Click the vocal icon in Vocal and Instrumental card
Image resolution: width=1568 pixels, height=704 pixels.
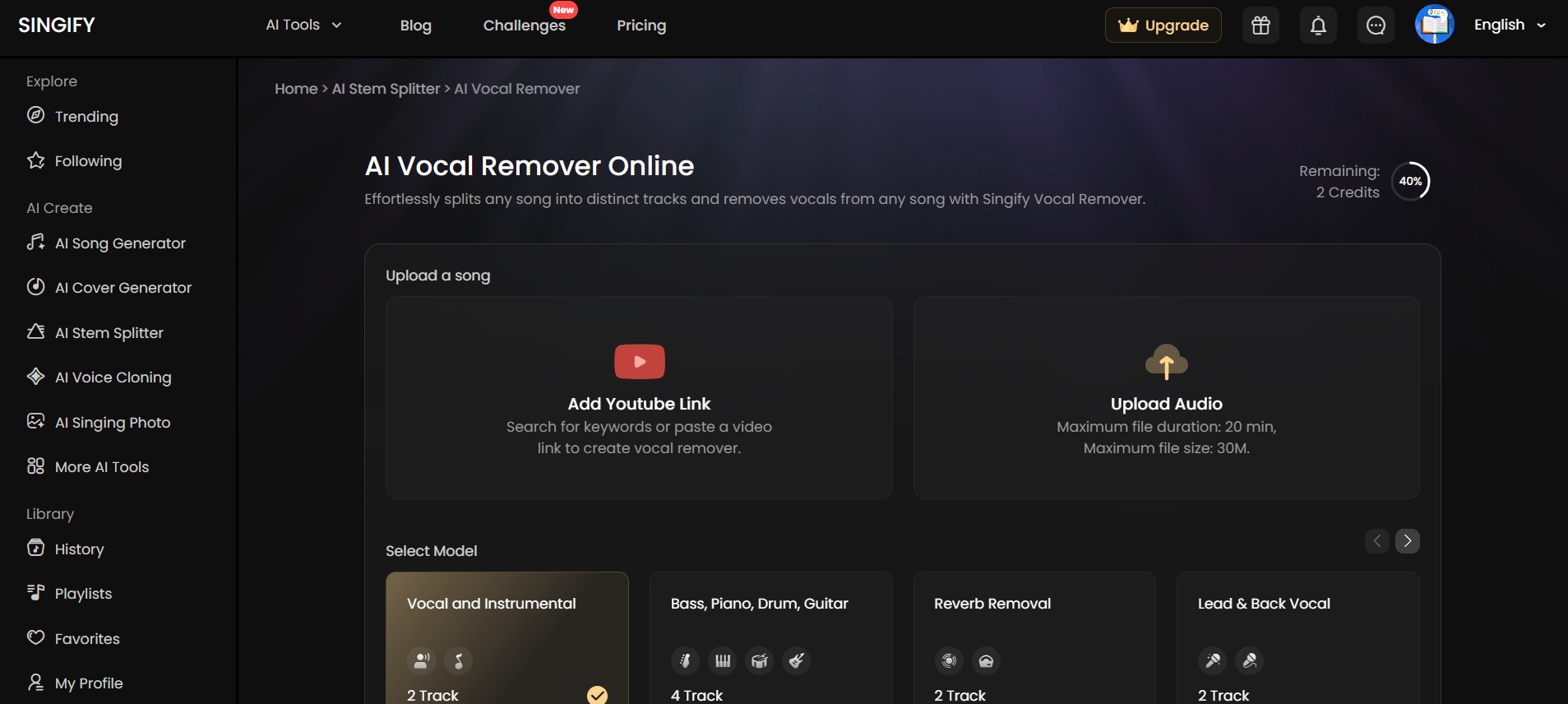(421, 660)
